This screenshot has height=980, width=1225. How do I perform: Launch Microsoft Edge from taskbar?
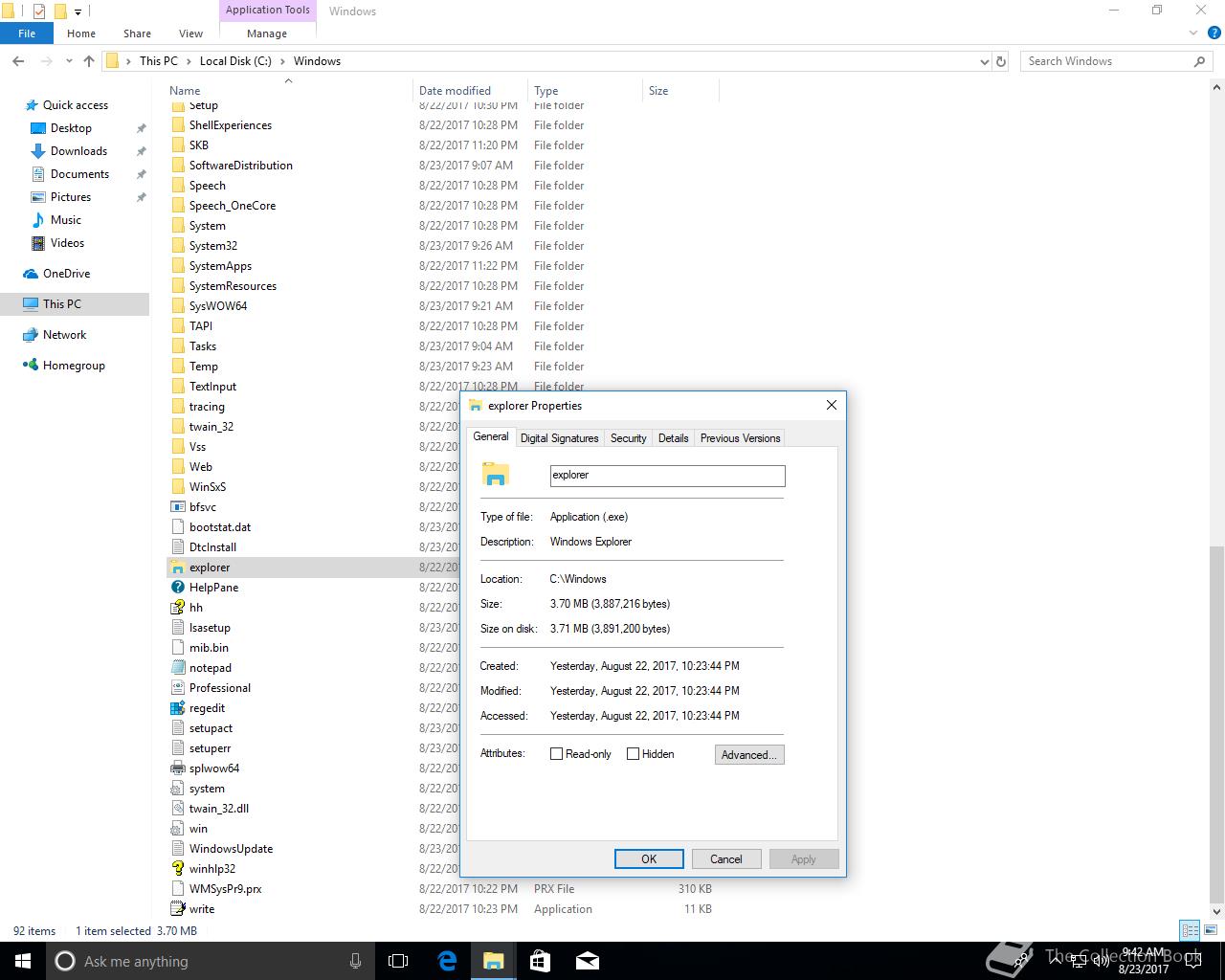pos(447,961)
